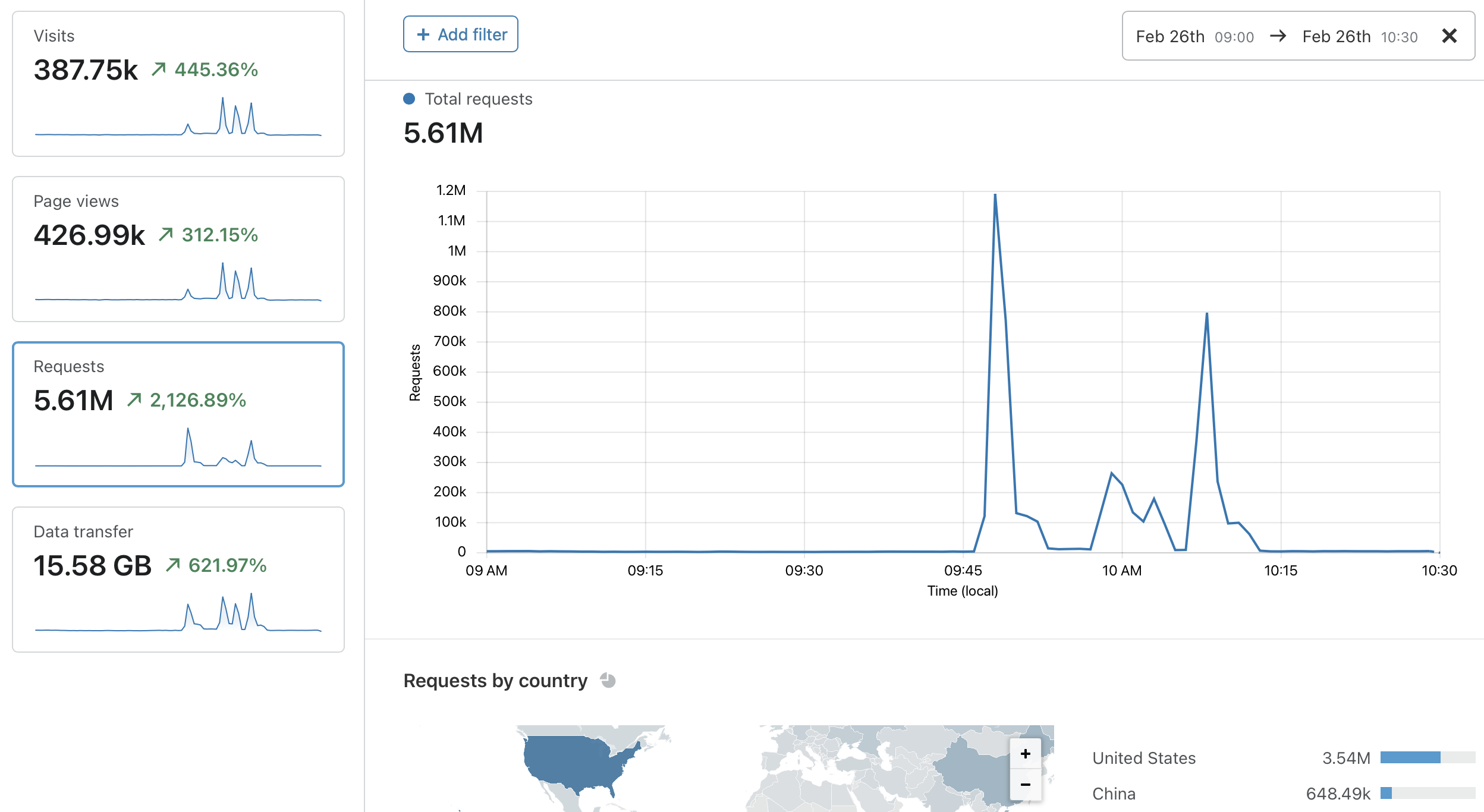Screen dimensions: 1484x812
Task: Click the 445.36% visits increase value
Action: 216,70
